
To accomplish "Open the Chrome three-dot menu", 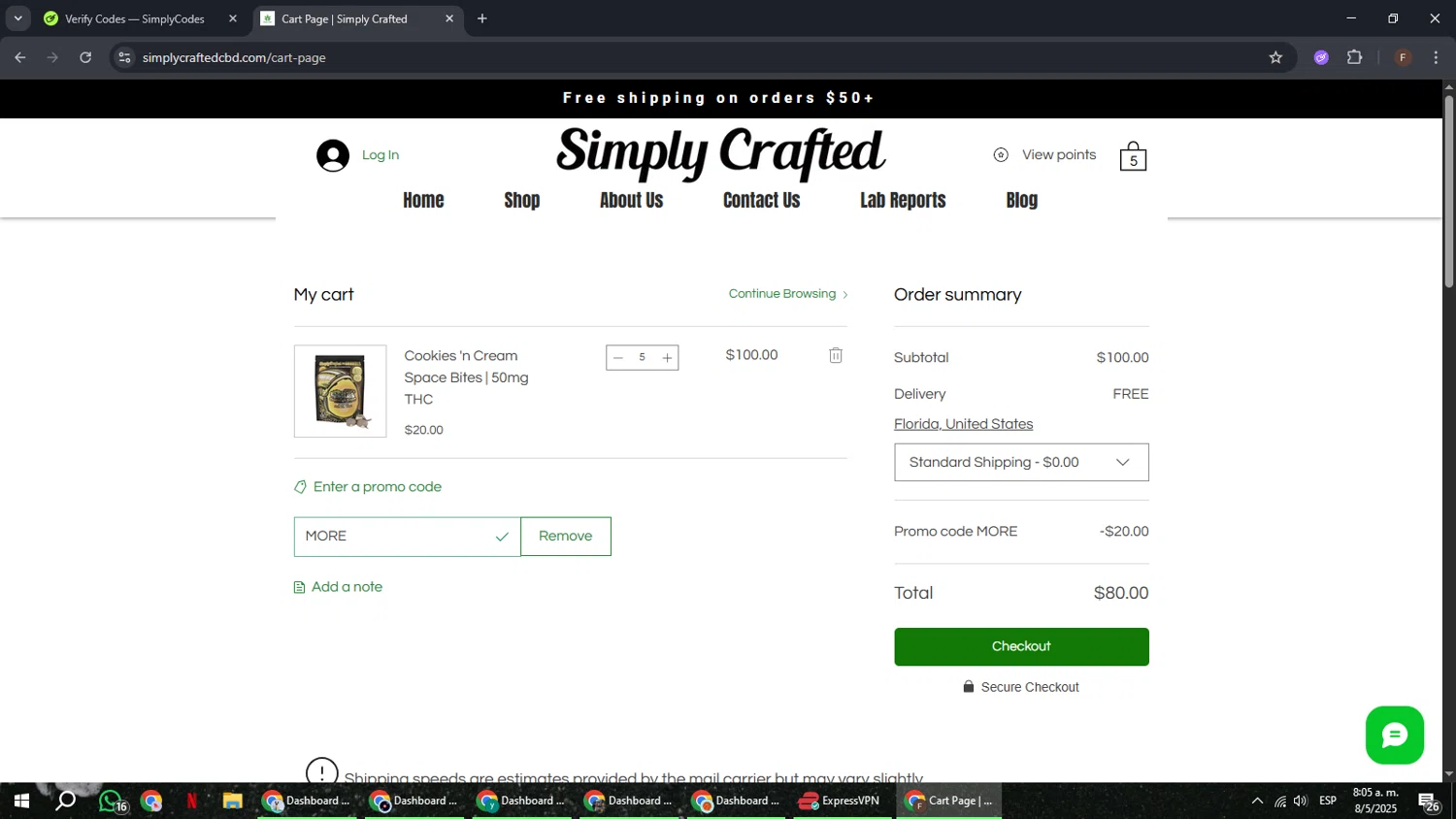I will pyautogui.click(x=1436, y=57).
